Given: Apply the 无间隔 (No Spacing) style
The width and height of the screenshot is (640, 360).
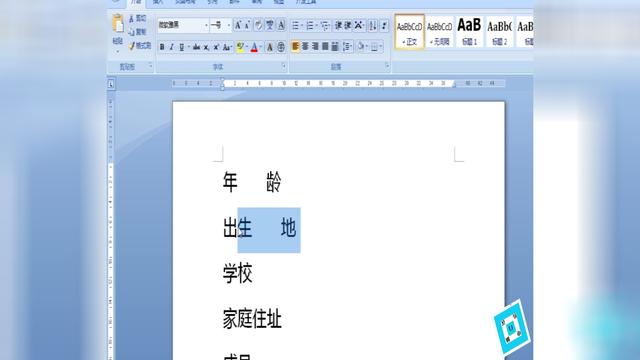Looking at the screenshot, I should 440,32.
